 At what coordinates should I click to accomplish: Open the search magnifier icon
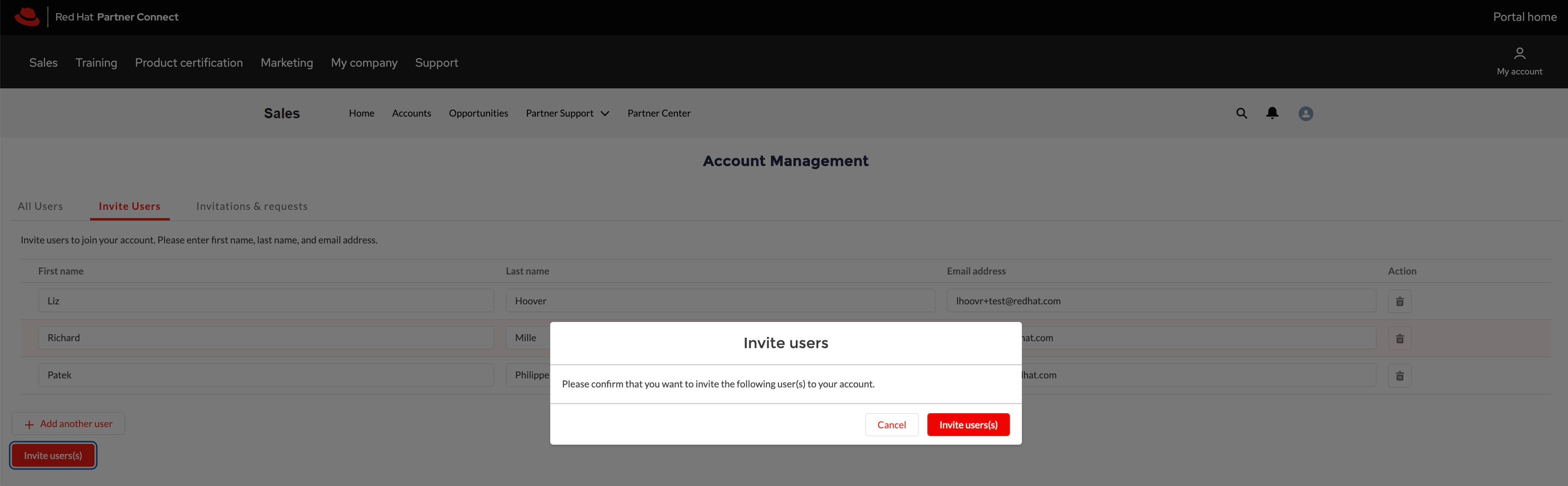[x=1241, y=113]
